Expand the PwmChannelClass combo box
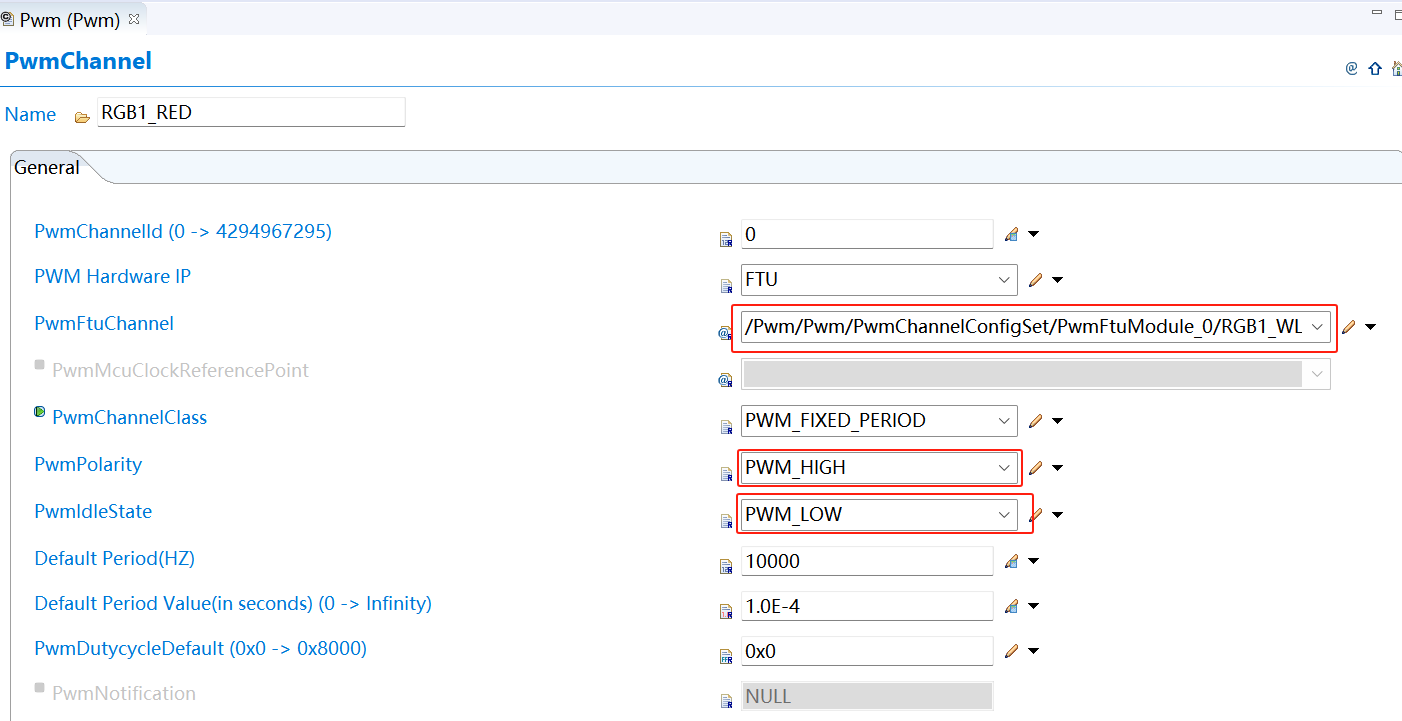This screenshot has height=721, width=1402. [x=1004, y=421]
